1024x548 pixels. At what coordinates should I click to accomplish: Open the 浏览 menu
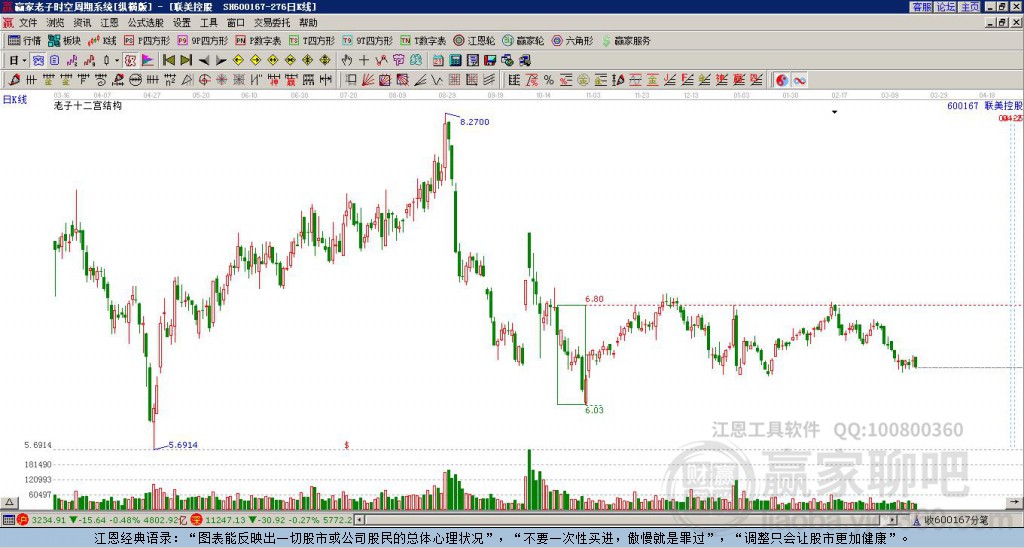56,23
